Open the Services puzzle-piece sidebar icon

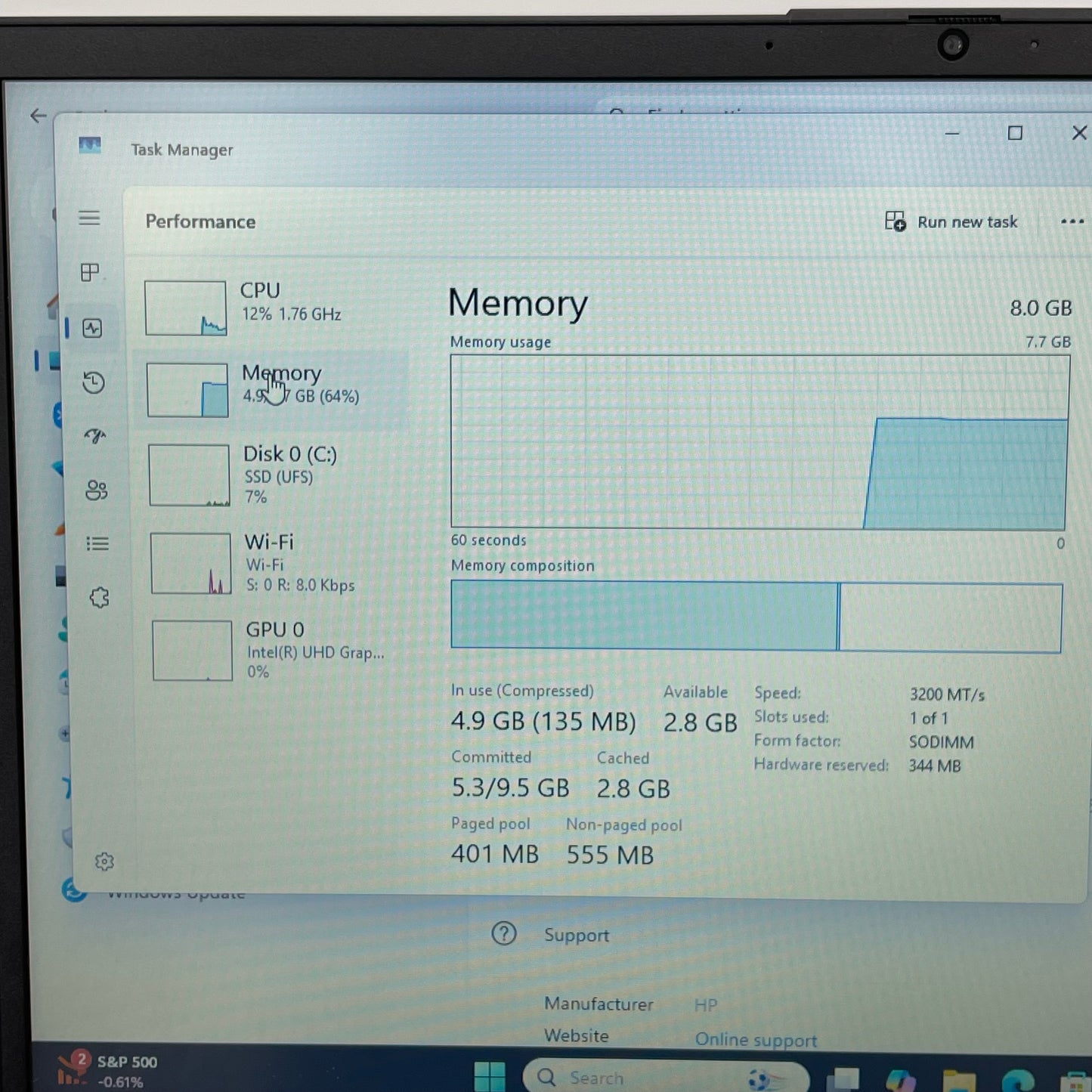click(100, 598)
